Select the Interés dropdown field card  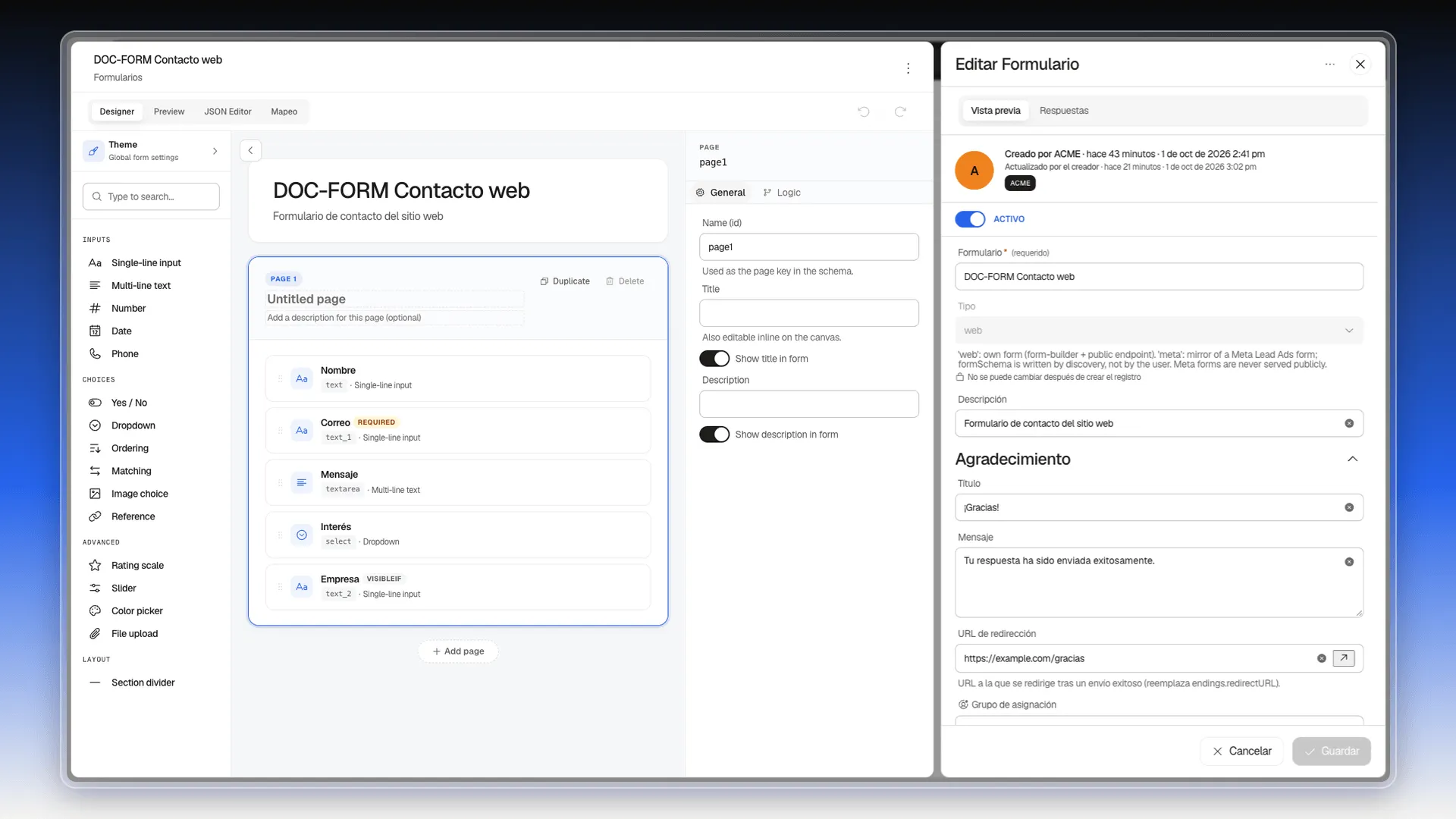point(458,534)
